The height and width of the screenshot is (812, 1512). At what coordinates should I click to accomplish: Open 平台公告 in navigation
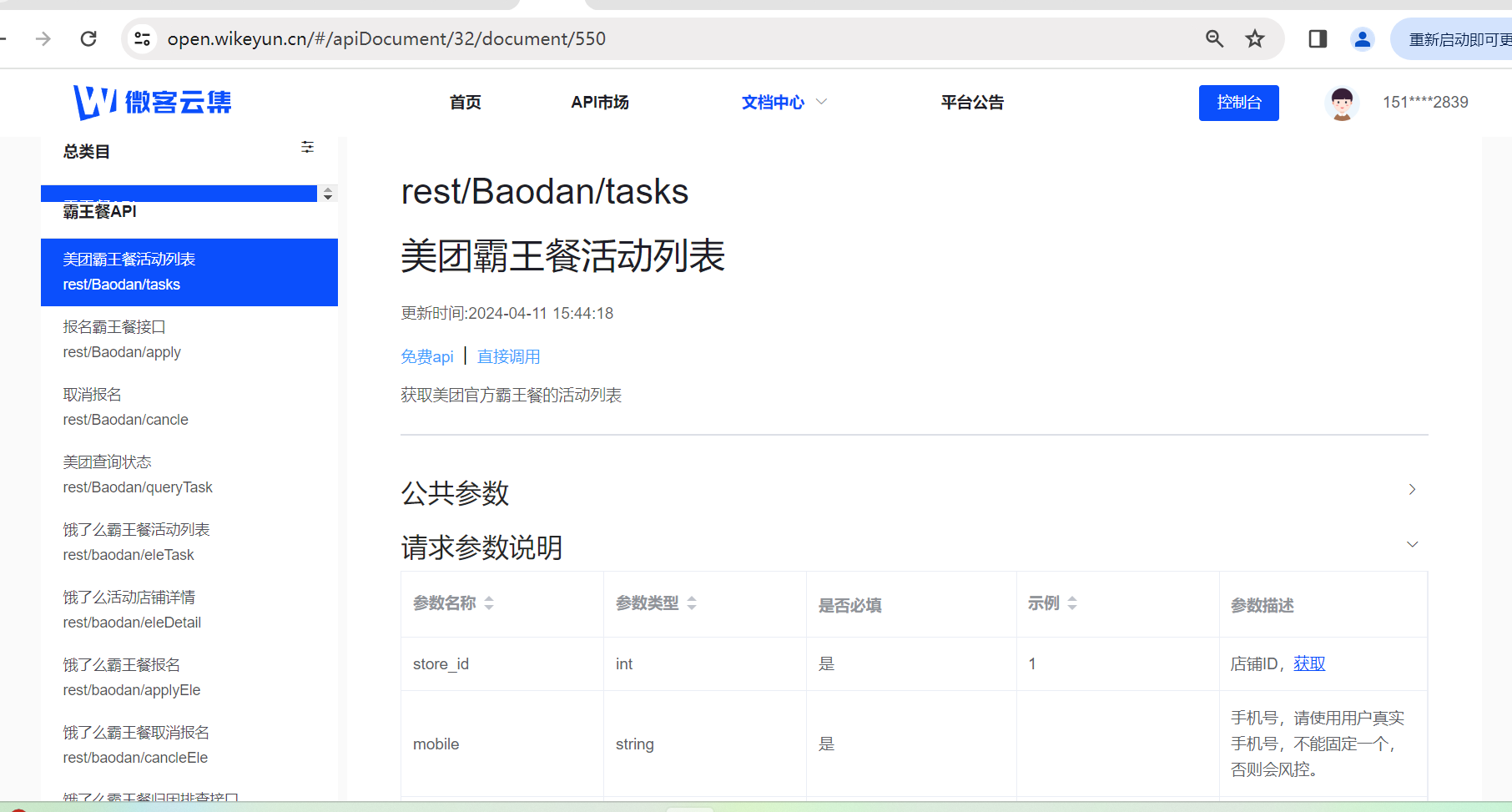pyautogui.click(x=972, y=102)
